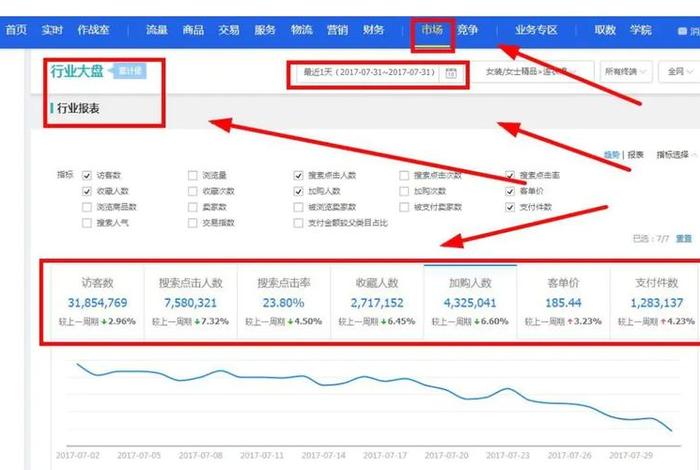Enable the 加购次数 checkbox

[404, 191]
